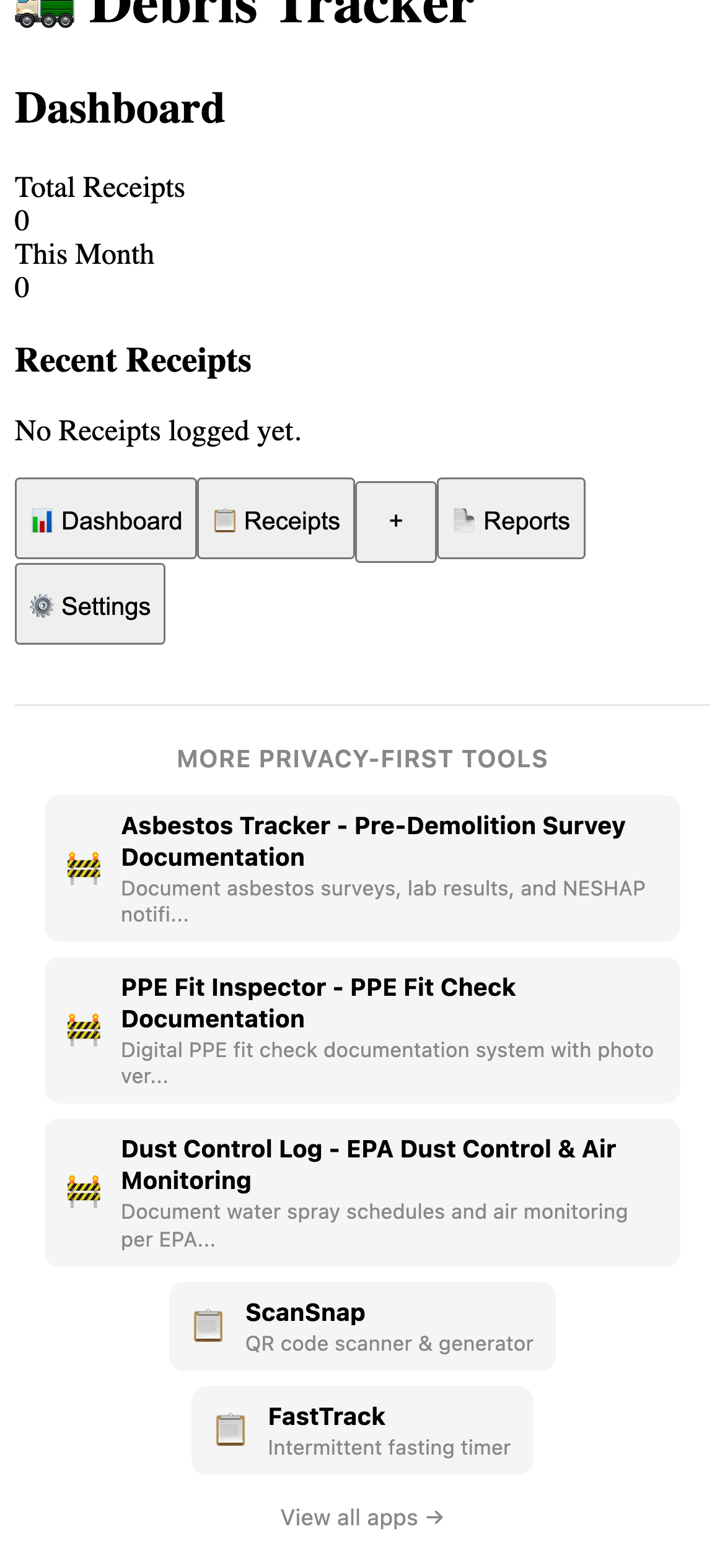Open the Dashboard navigation item
The image size is (725, 1568).
pyautogui.click(x=105, y=520)
